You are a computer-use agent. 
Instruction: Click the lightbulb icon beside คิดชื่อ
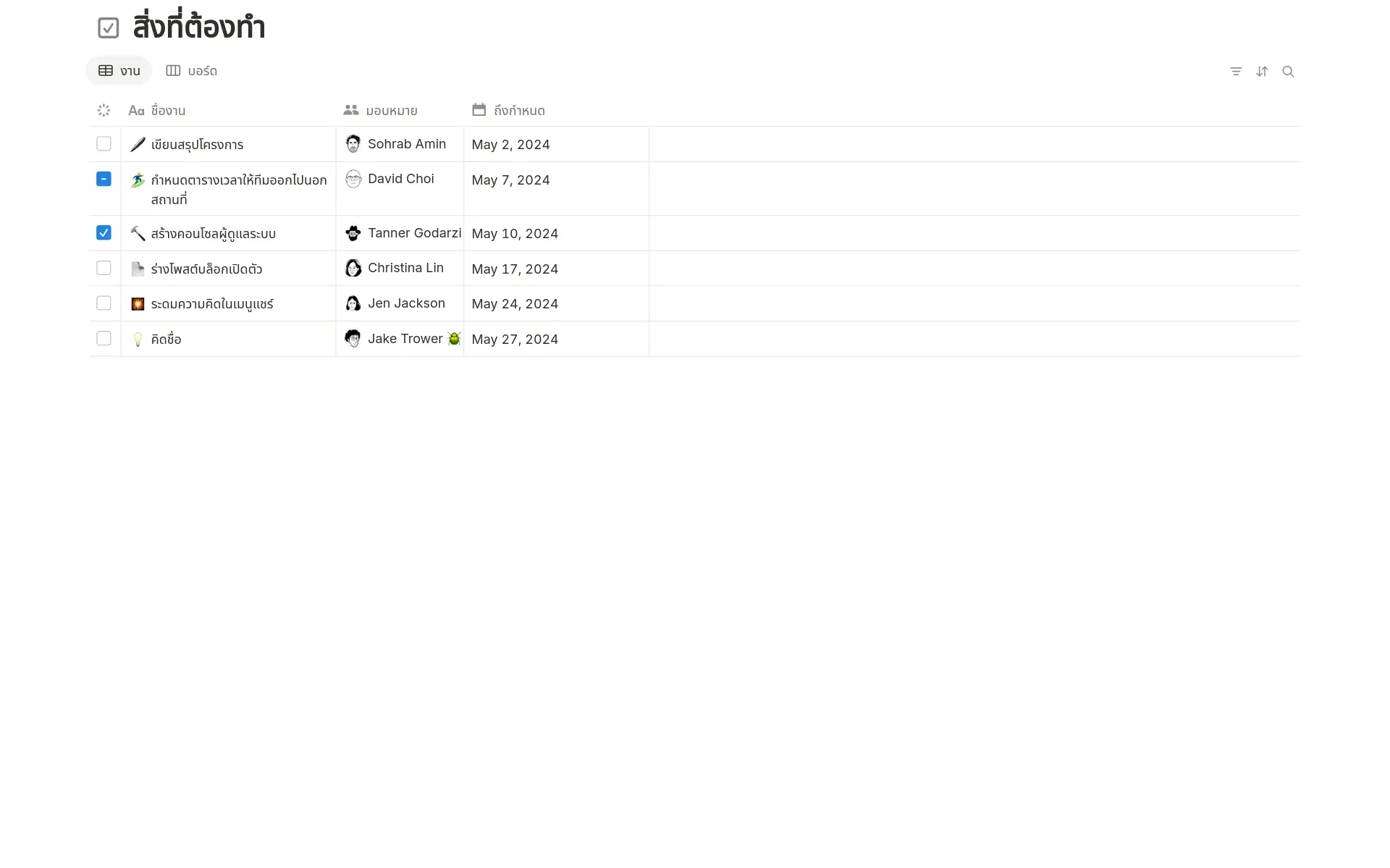(x=138, y=339)
